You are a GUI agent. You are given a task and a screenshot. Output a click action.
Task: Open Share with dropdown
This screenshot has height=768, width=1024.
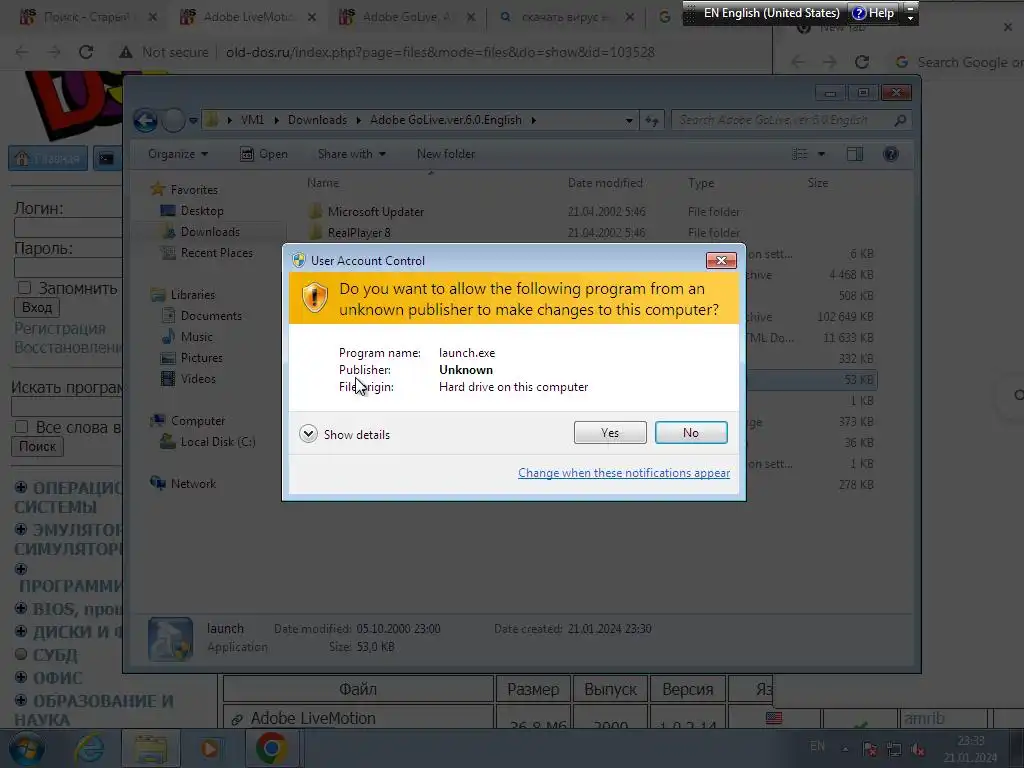(351, 154)
